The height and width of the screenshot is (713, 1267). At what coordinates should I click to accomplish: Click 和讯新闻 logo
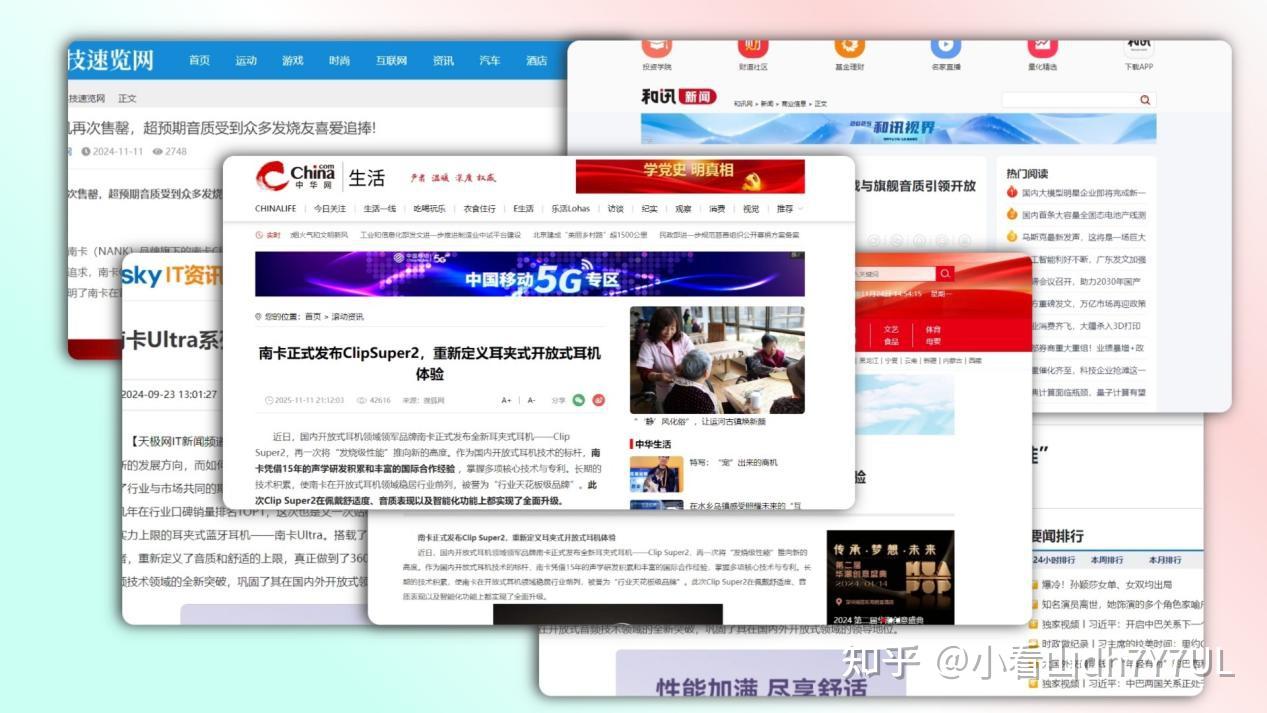[680, 97]
